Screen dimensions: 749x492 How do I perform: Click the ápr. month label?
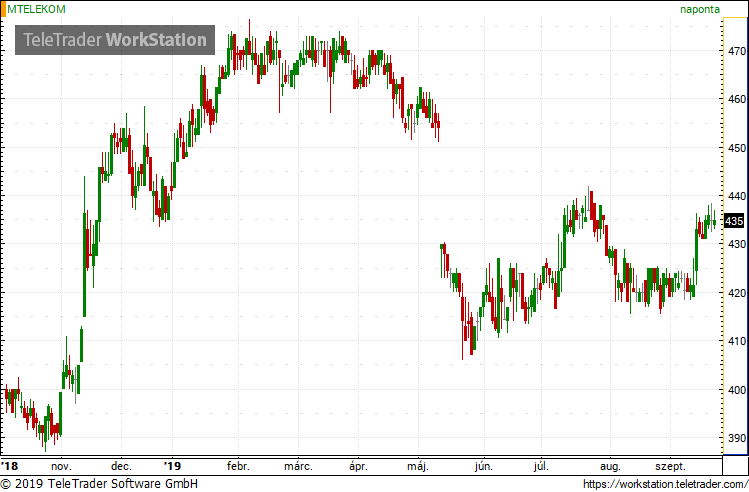358,466
